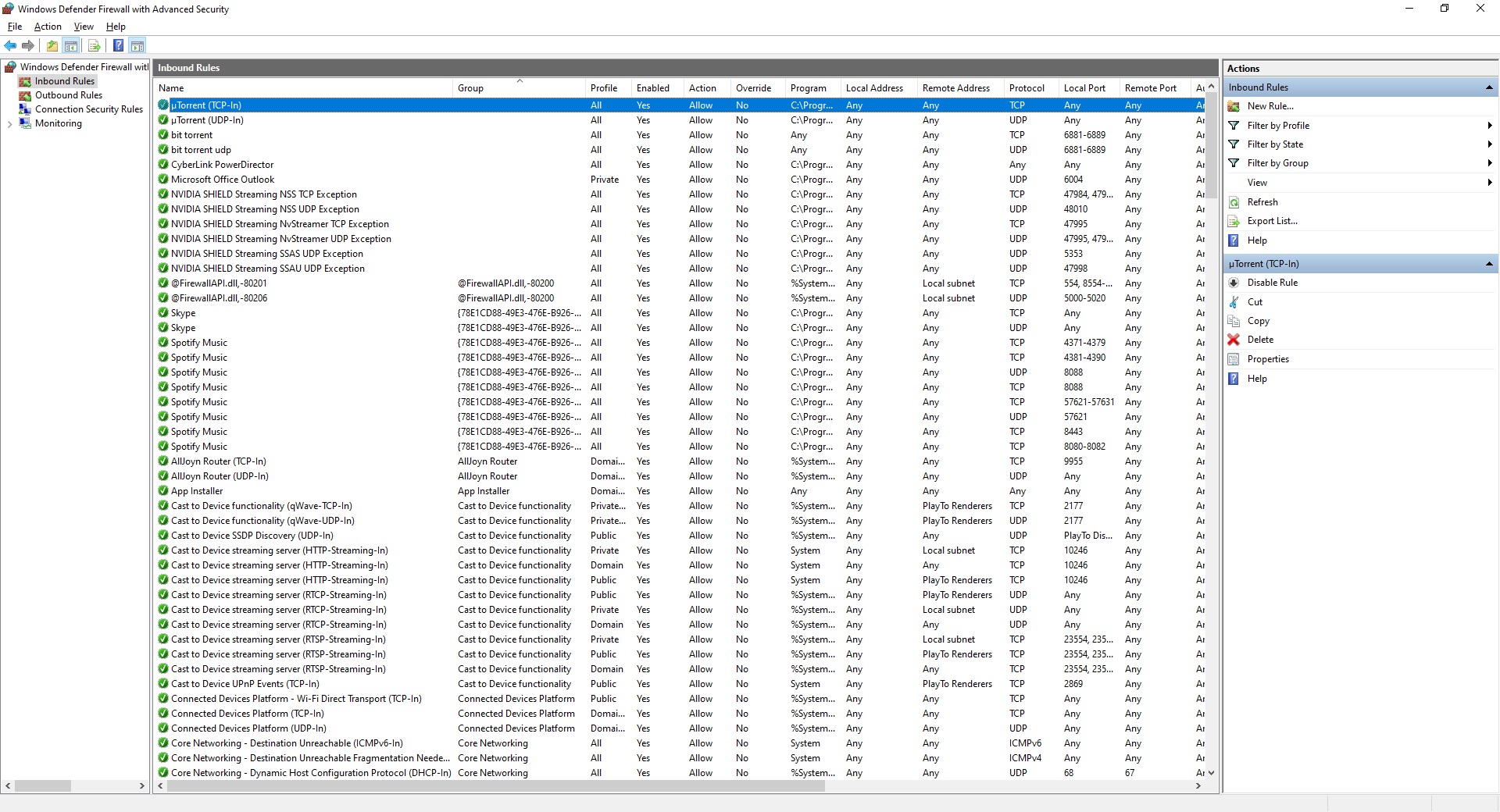Click the Help question mark toolbar icon
This screenshot has height=812, width=1500.
point(118,46)
